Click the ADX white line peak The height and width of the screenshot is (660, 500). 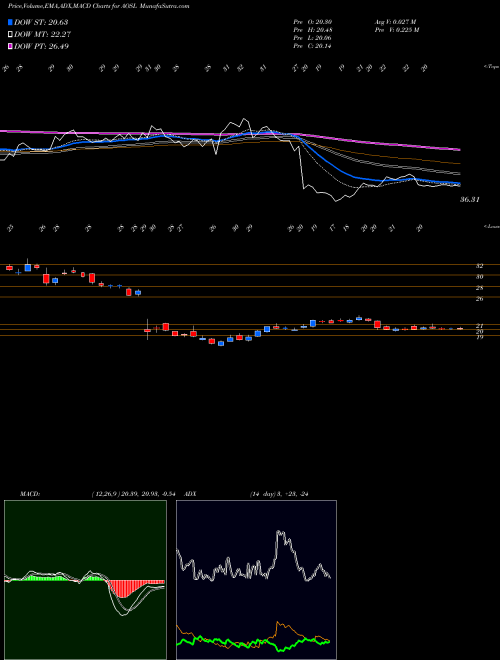click(280, 533)
